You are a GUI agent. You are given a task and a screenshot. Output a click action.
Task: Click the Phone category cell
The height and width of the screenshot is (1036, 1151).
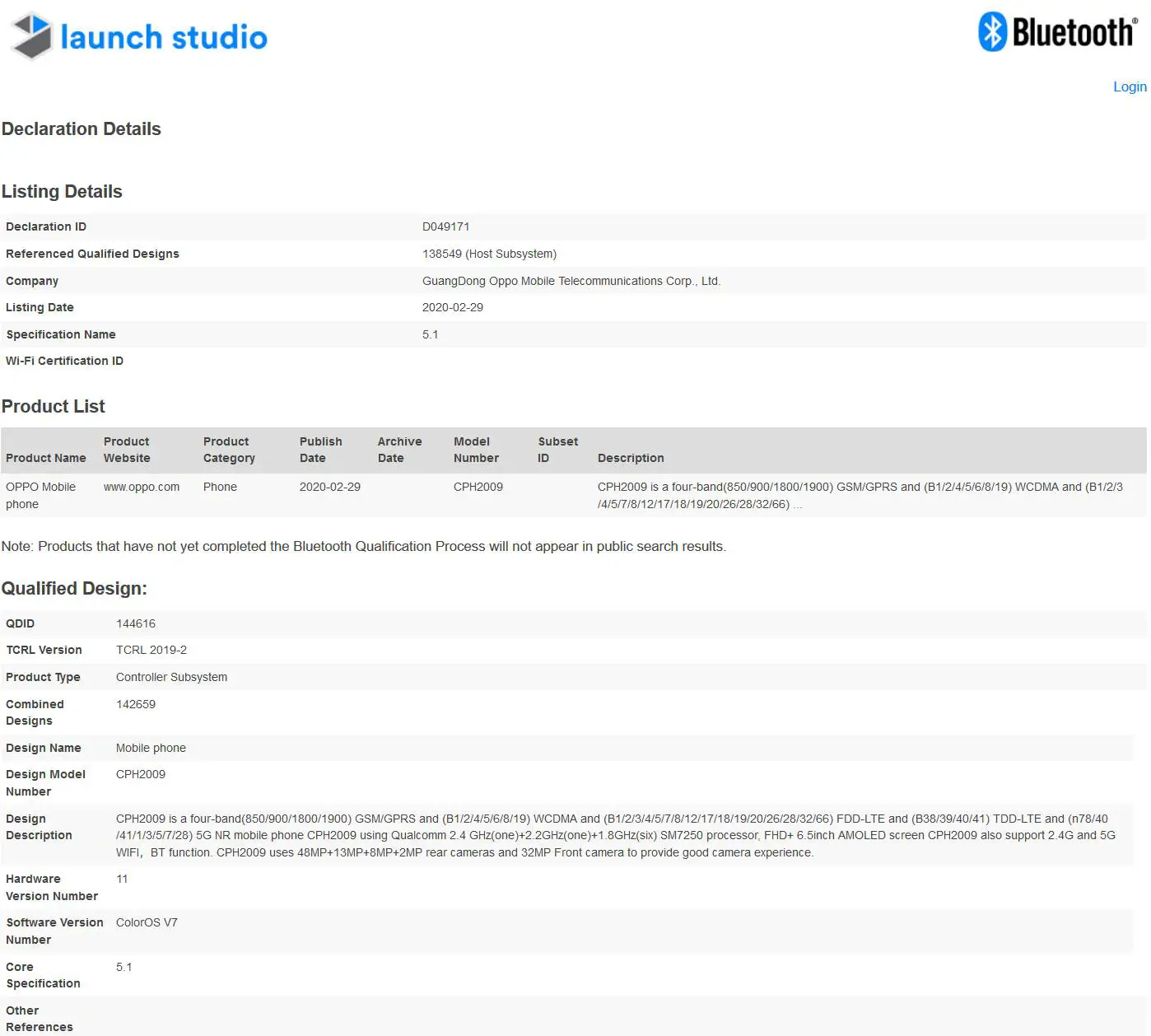[x=220, y=487]
